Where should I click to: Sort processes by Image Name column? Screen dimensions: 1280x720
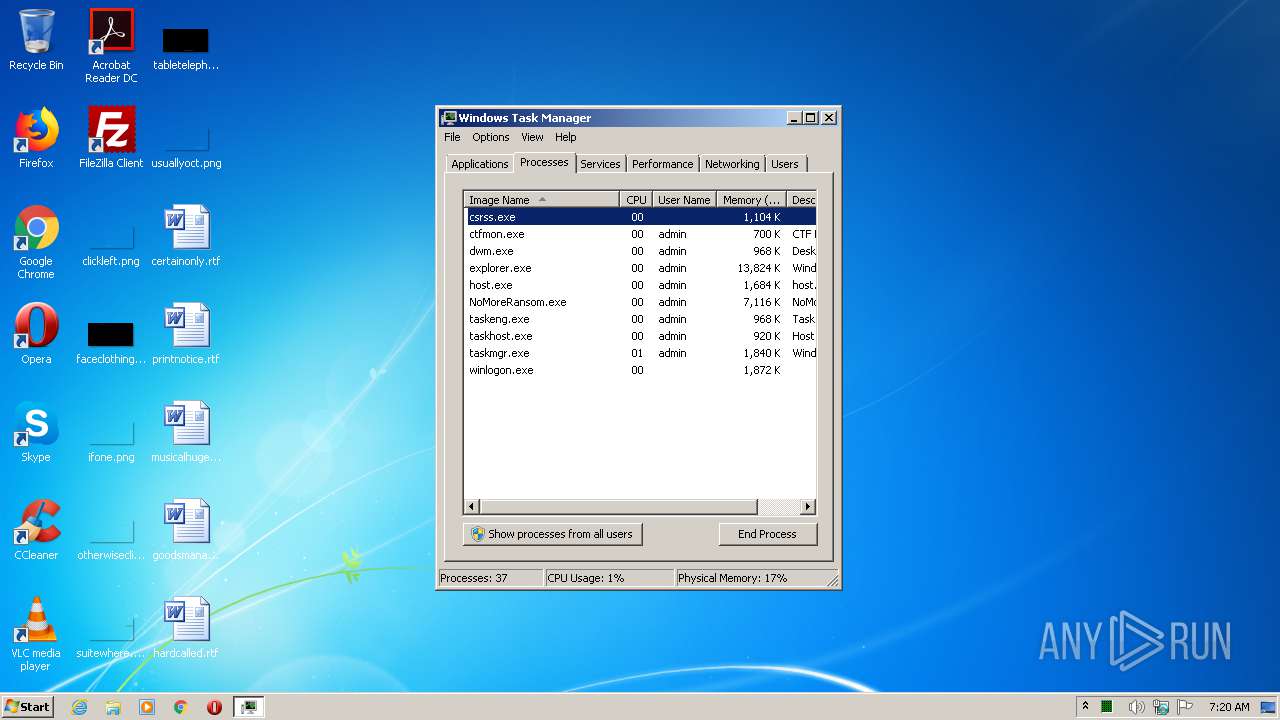pos(541,200)
